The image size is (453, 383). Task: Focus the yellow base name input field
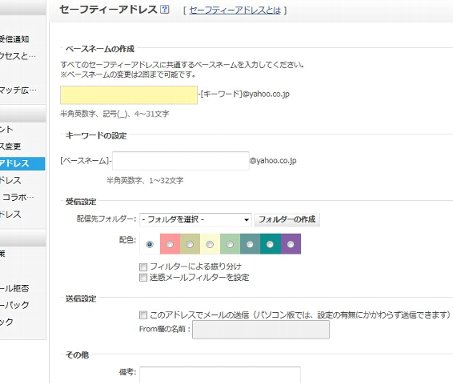tap(129, 95)
